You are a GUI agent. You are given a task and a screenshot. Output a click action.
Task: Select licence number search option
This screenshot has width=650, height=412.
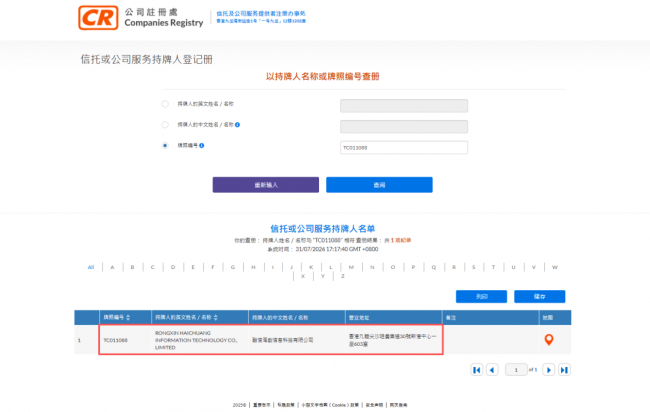pos(165,145)
